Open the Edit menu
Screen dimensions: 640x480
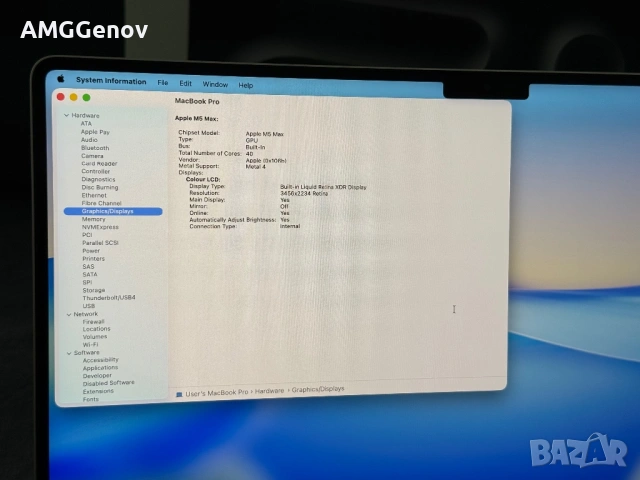tap(185, 83)
